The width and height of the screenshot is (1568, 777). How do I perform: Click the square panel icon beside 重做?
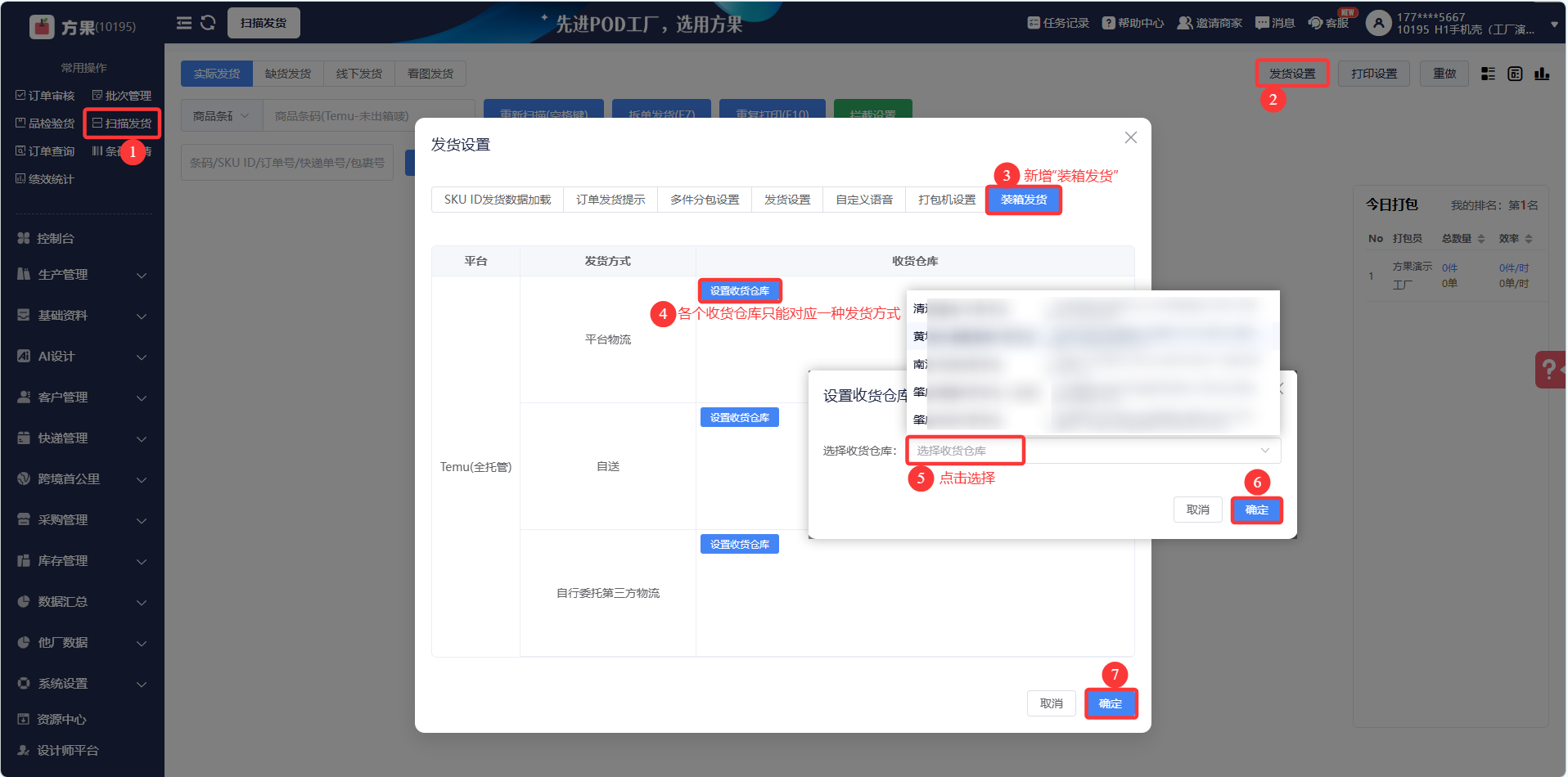click(1515, 74)
